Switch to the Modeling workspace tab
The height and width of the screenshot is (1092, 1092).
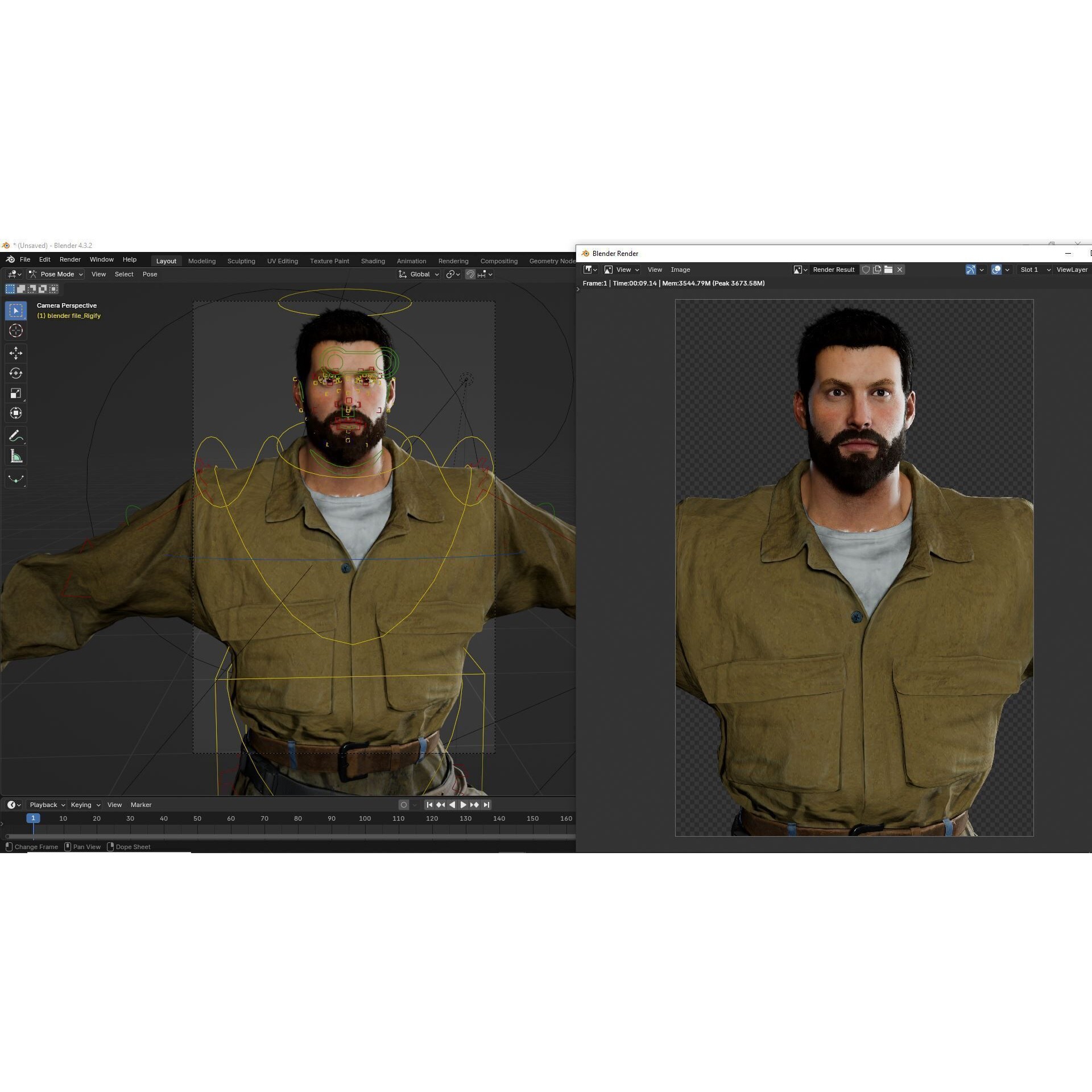click(x=202, y=261)
